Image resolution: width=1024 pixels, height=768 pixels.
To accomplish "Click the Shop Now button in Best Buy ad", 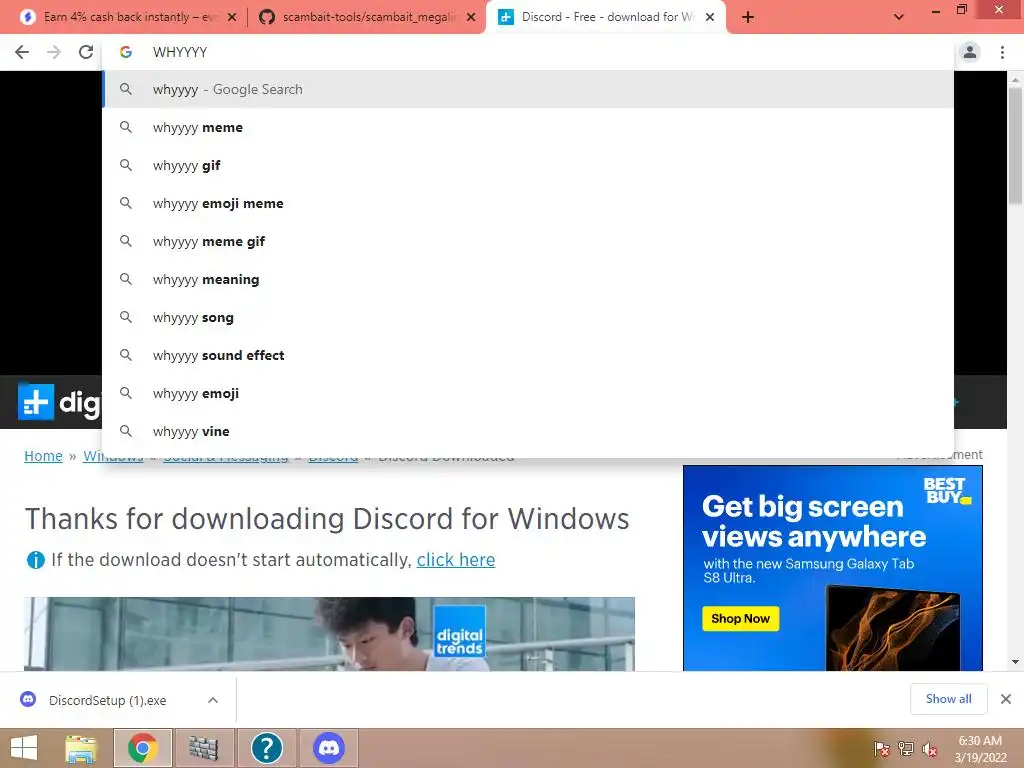I will tap(741, 618).
